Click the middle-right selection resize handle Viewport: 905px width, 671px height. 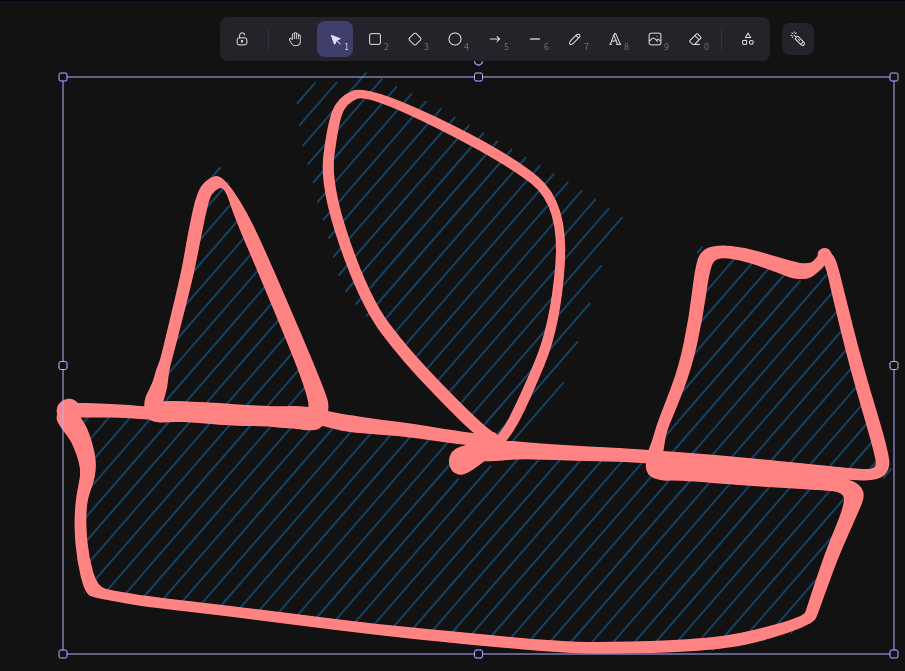click(894, 365)
